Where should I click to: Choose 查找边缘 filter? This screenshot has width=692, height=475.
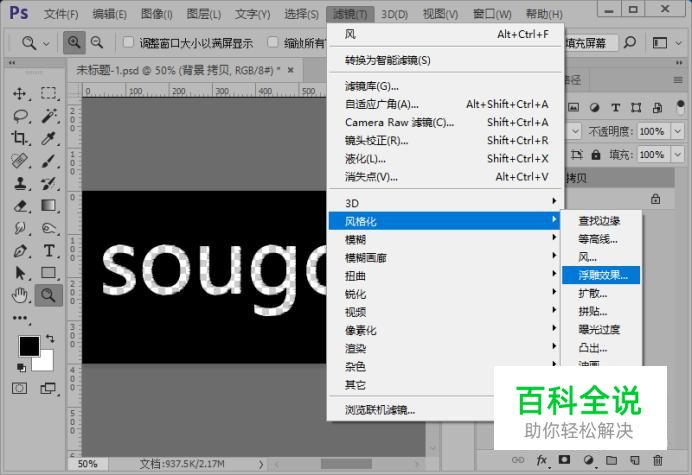pyautogui.click(x=601, y=221)
